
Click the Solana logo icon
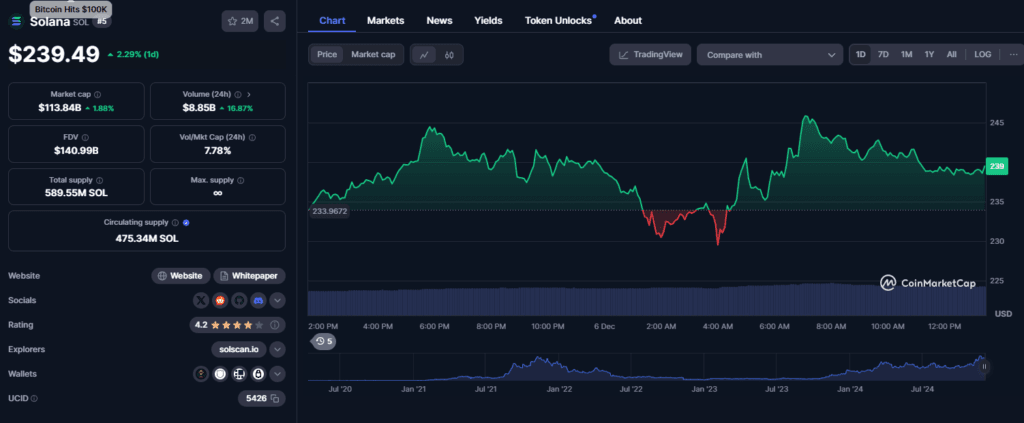[x=16, y=22]
